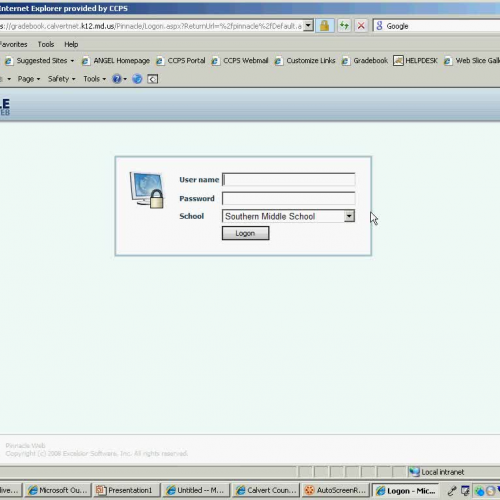Click the User name input field
The width and height of the screenshot is (500, 500).
point(289,179)
